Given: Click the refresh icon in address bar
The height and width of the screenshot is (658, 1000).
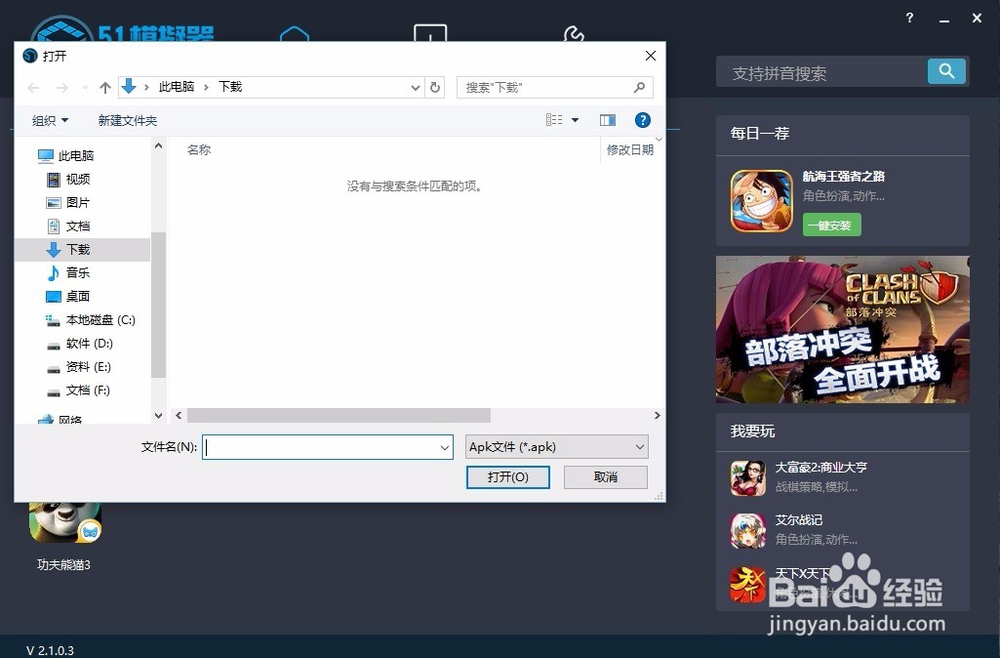Looking at the screenshot, I should click(x=435, y=87).
